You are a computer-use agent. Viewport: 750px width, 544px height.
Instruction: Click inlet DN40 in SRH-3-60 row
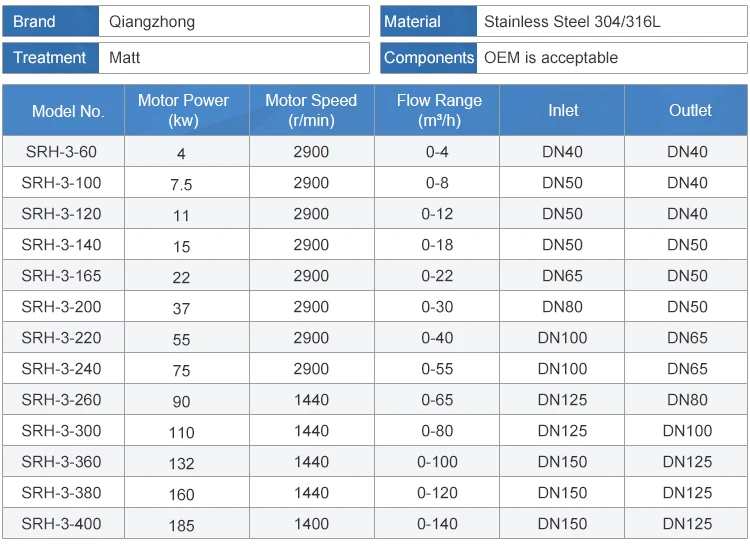tap(562, 152)
